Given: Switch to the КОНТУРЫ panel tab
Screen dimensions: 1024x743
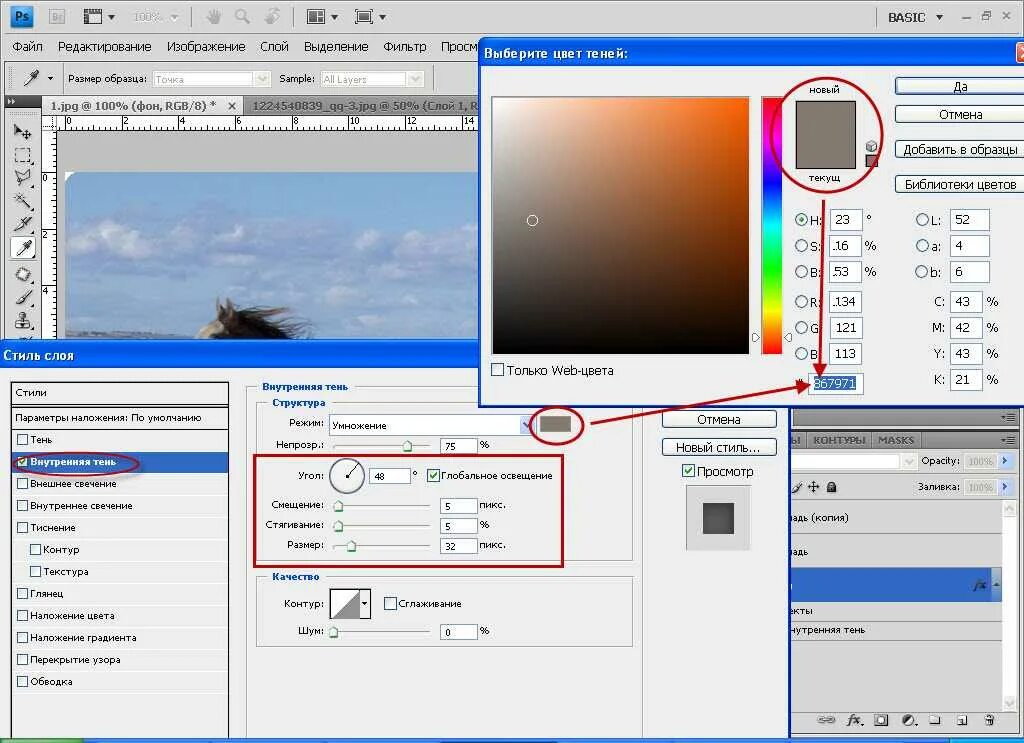Looking at the screenshot, I should [839, 440].
